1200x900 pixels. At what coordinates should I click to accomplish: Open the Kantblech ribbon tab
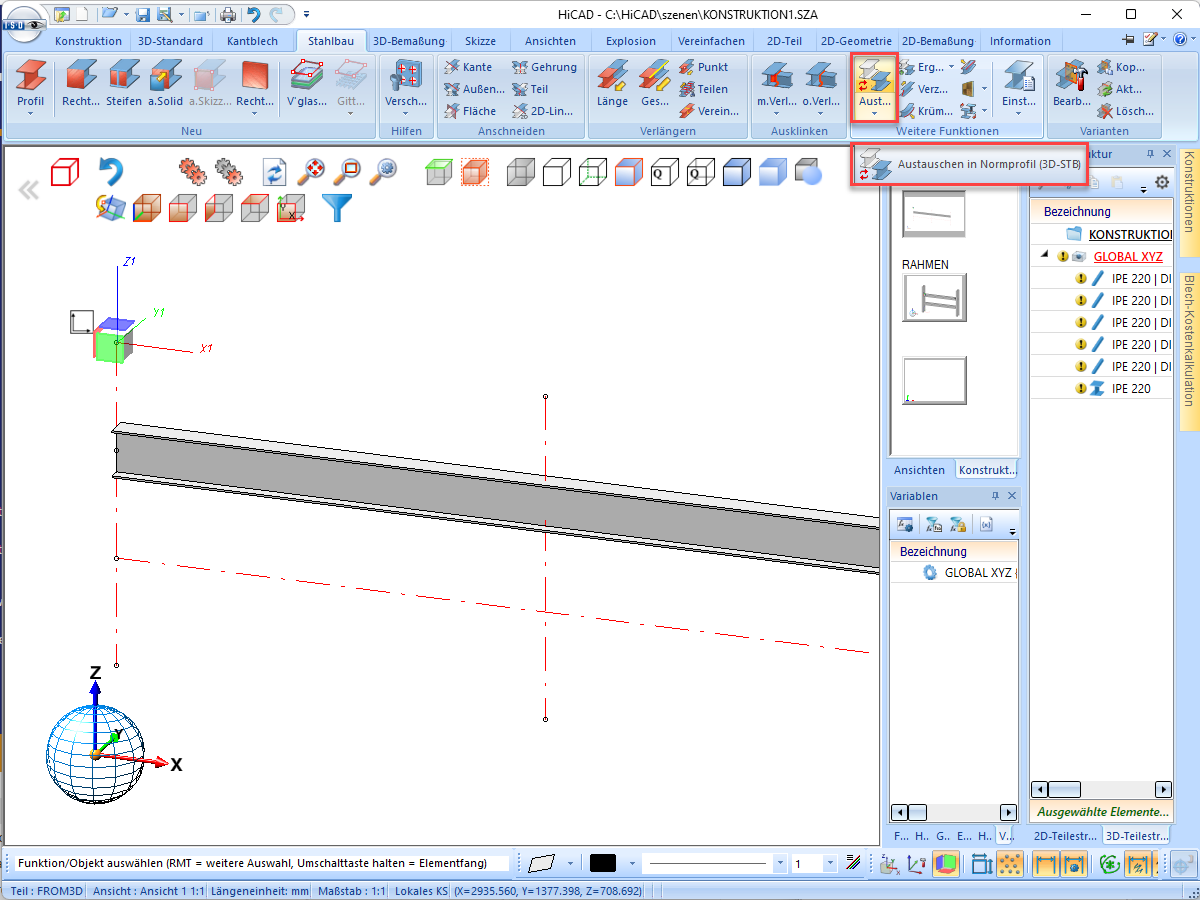pos(252,41)
